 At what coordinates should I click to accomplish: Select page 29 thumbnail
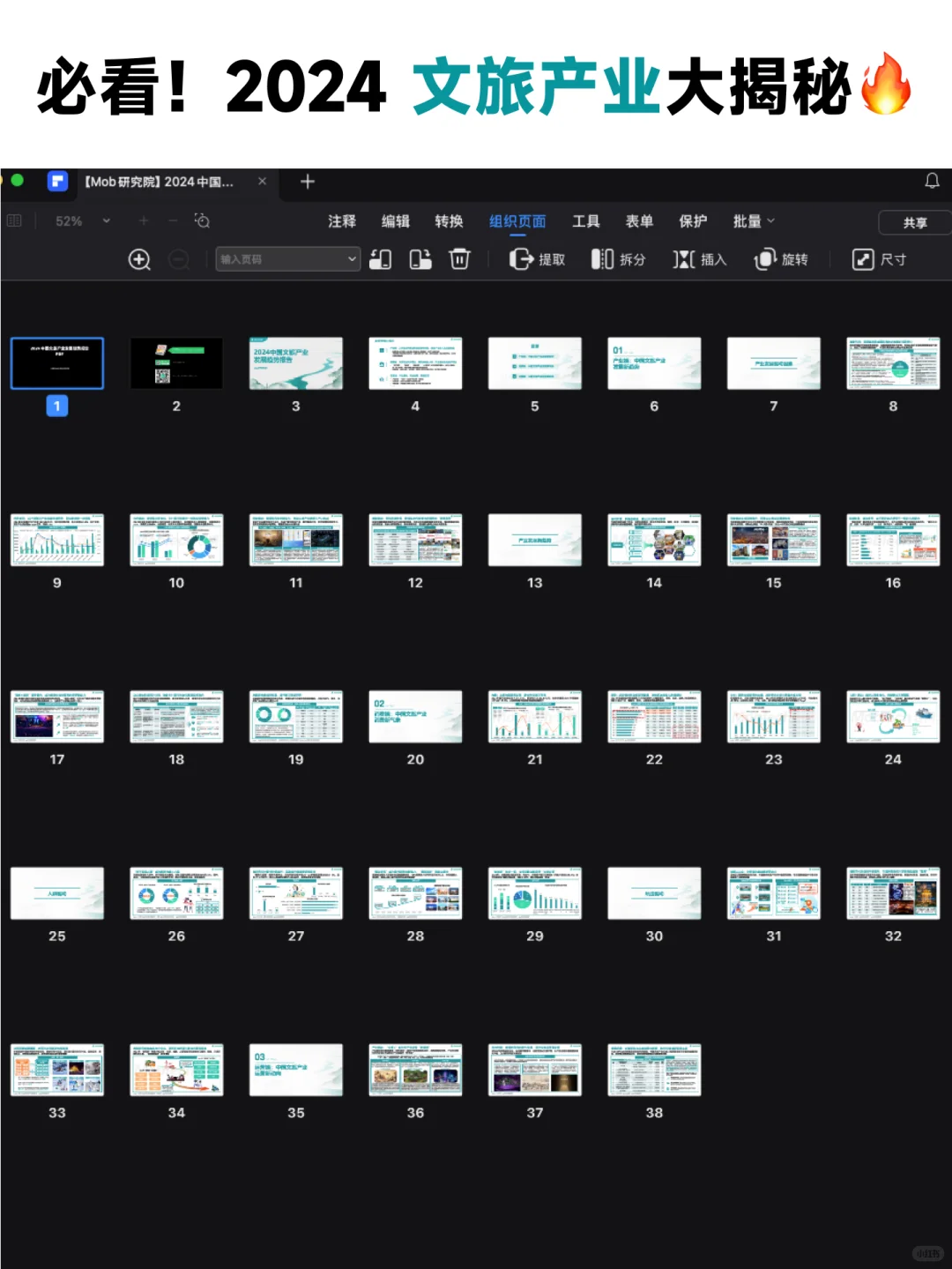tap(535, 892)
